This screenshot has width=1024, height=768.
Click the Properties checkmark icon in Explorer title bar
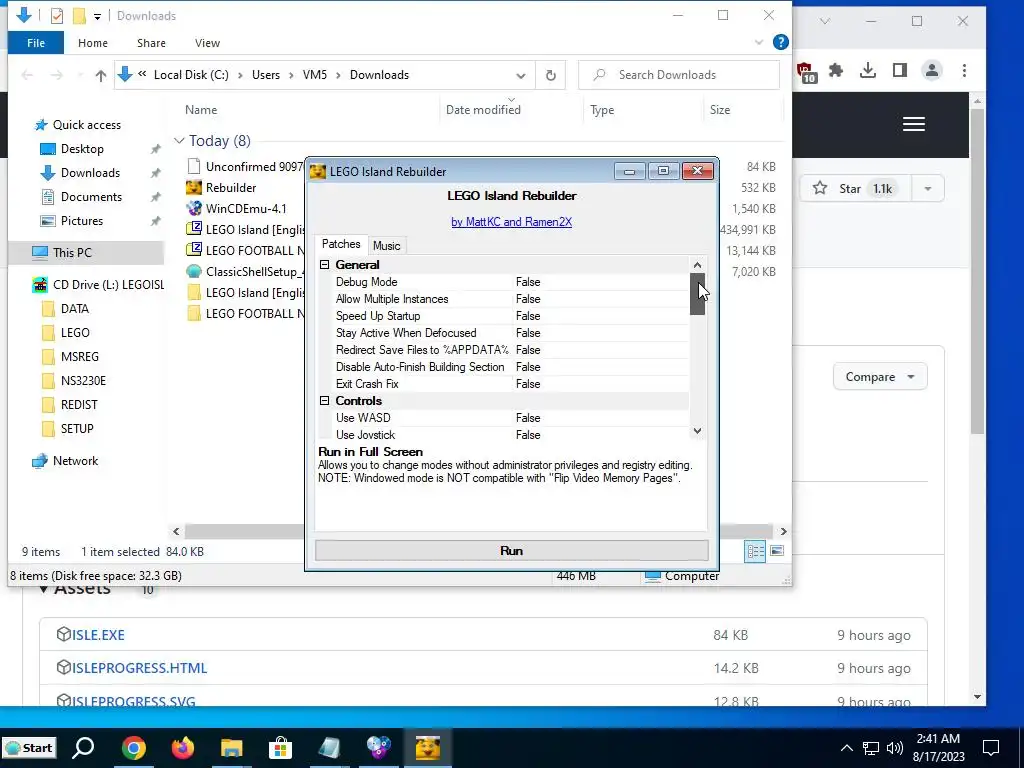[x=57, y=16]
